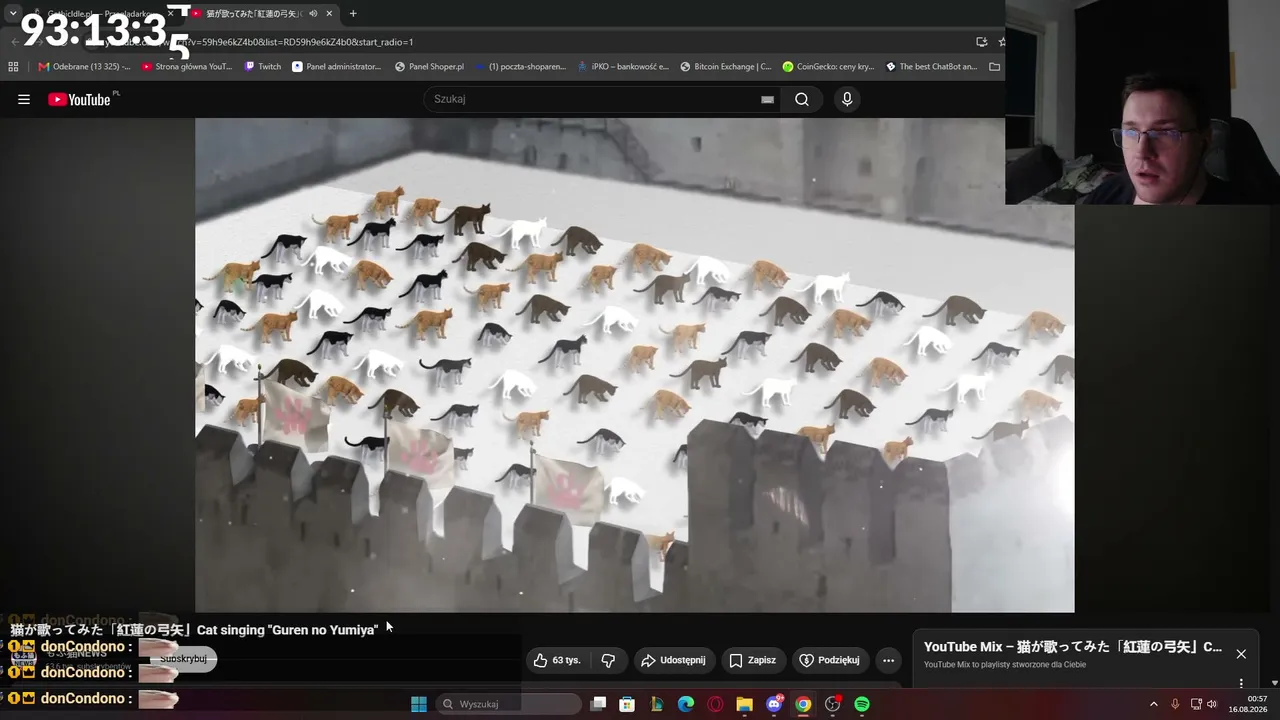This screenshot has width=1280, height=720.
Task: Click the video title text
Action: coord(194,630)
